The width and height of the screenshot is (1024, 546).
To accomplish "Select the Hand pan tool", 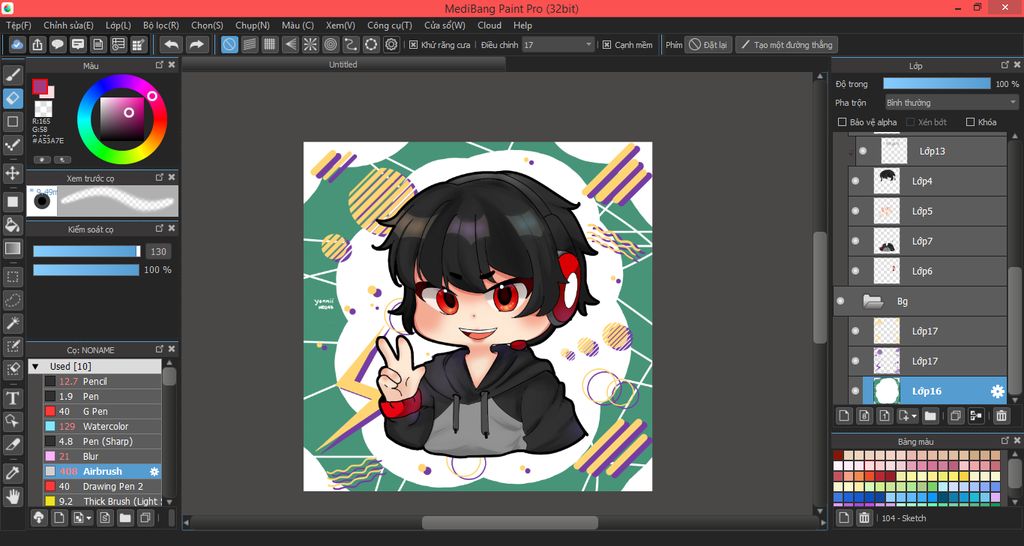I will [x=12, y=496].
